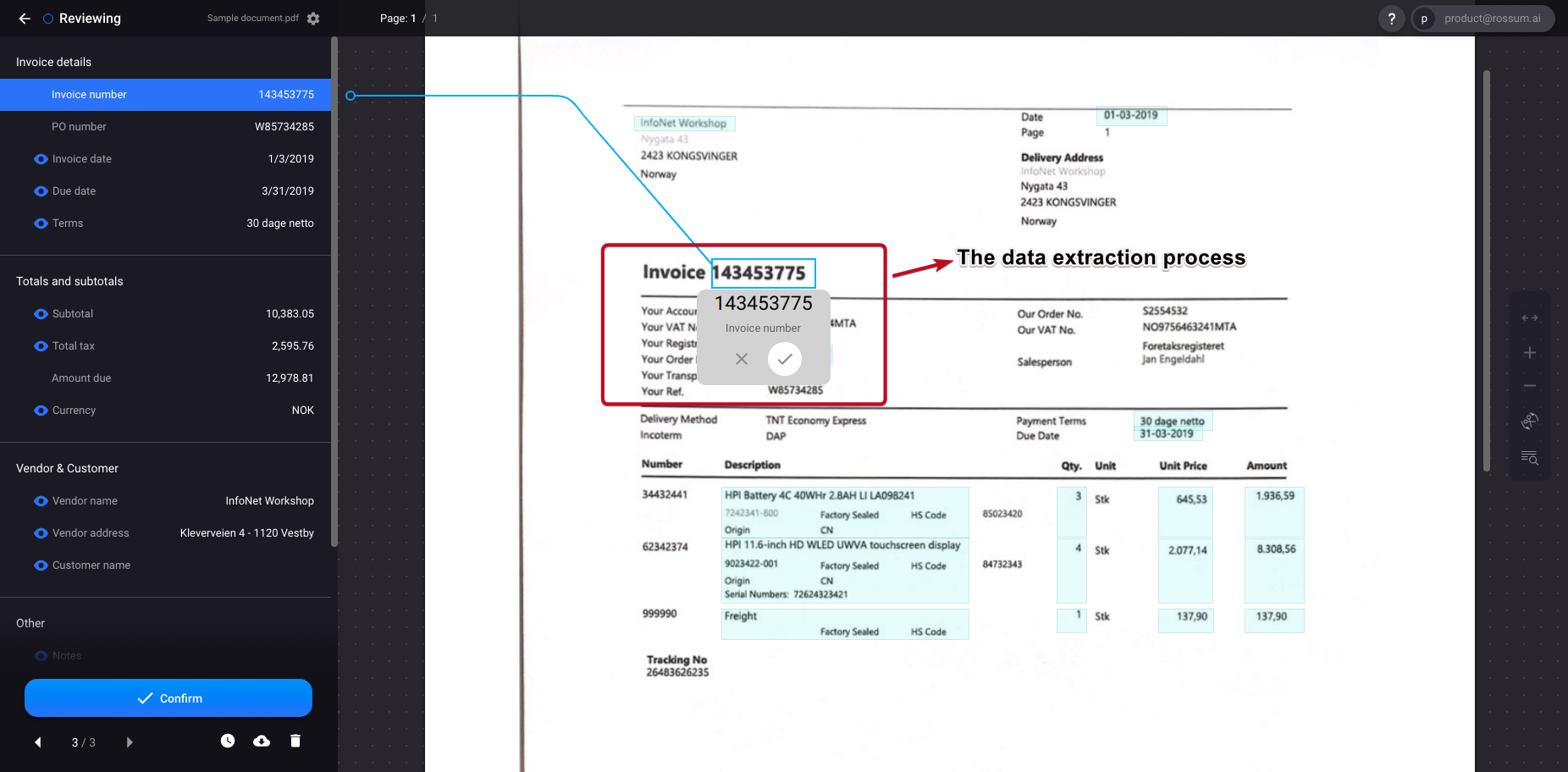
Task: Accept extracted invoice number with checkmark
Action: [785, 358]
